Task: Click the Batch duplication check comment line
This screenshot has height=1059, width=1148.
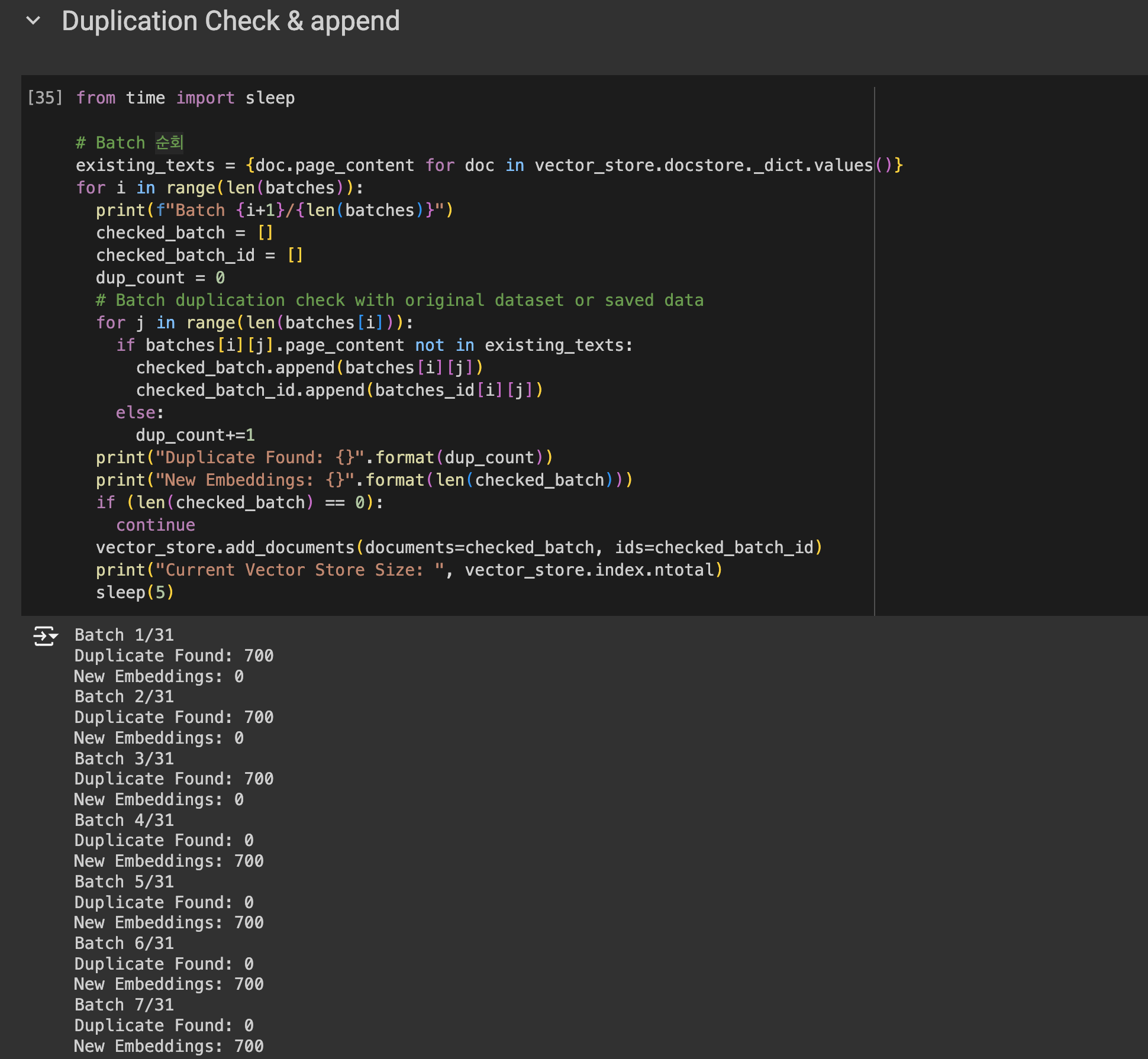Action: tap(399, 300)
